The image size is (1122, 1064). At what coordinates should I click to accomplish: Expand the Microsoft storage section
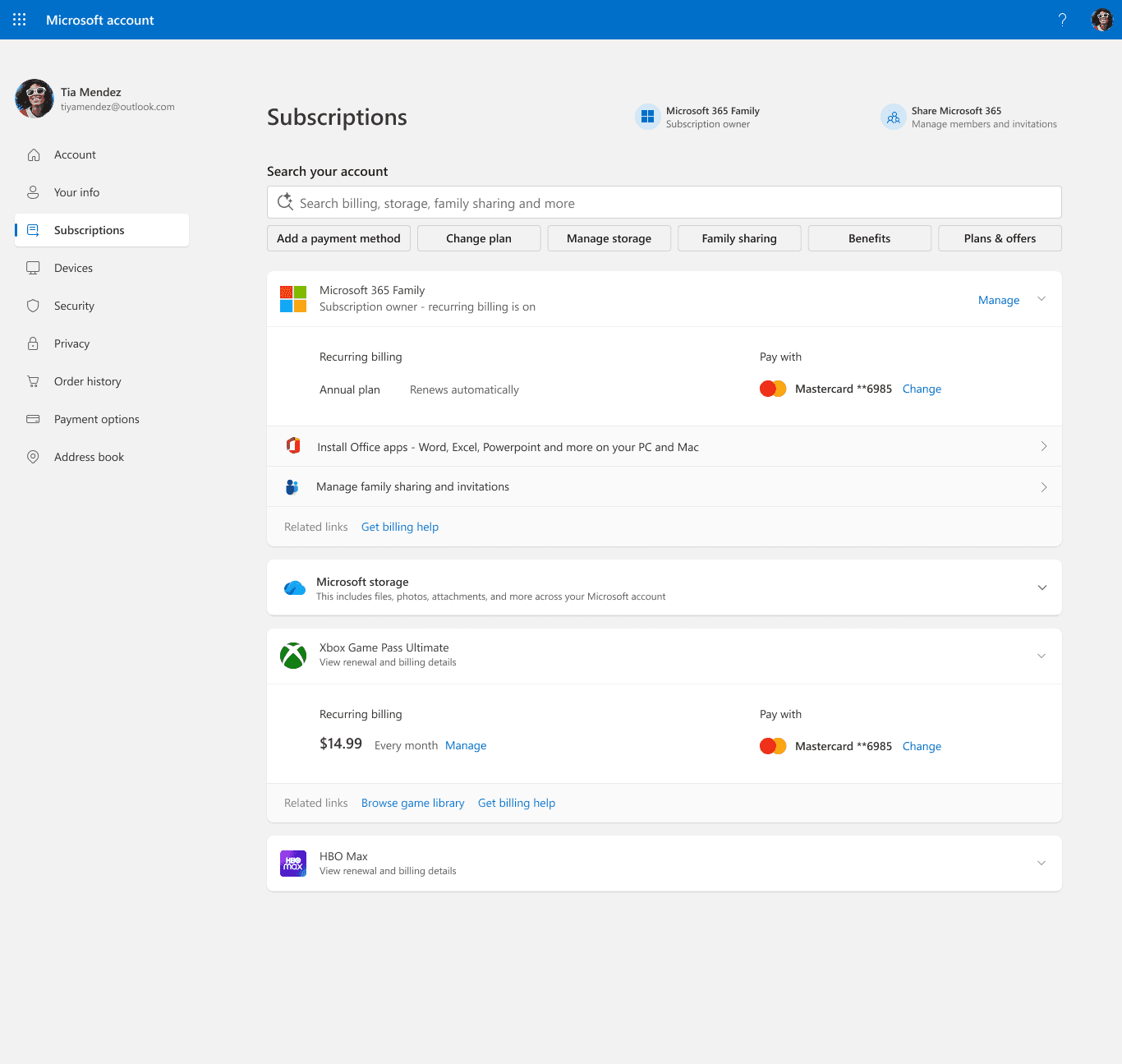[1042, 587]
